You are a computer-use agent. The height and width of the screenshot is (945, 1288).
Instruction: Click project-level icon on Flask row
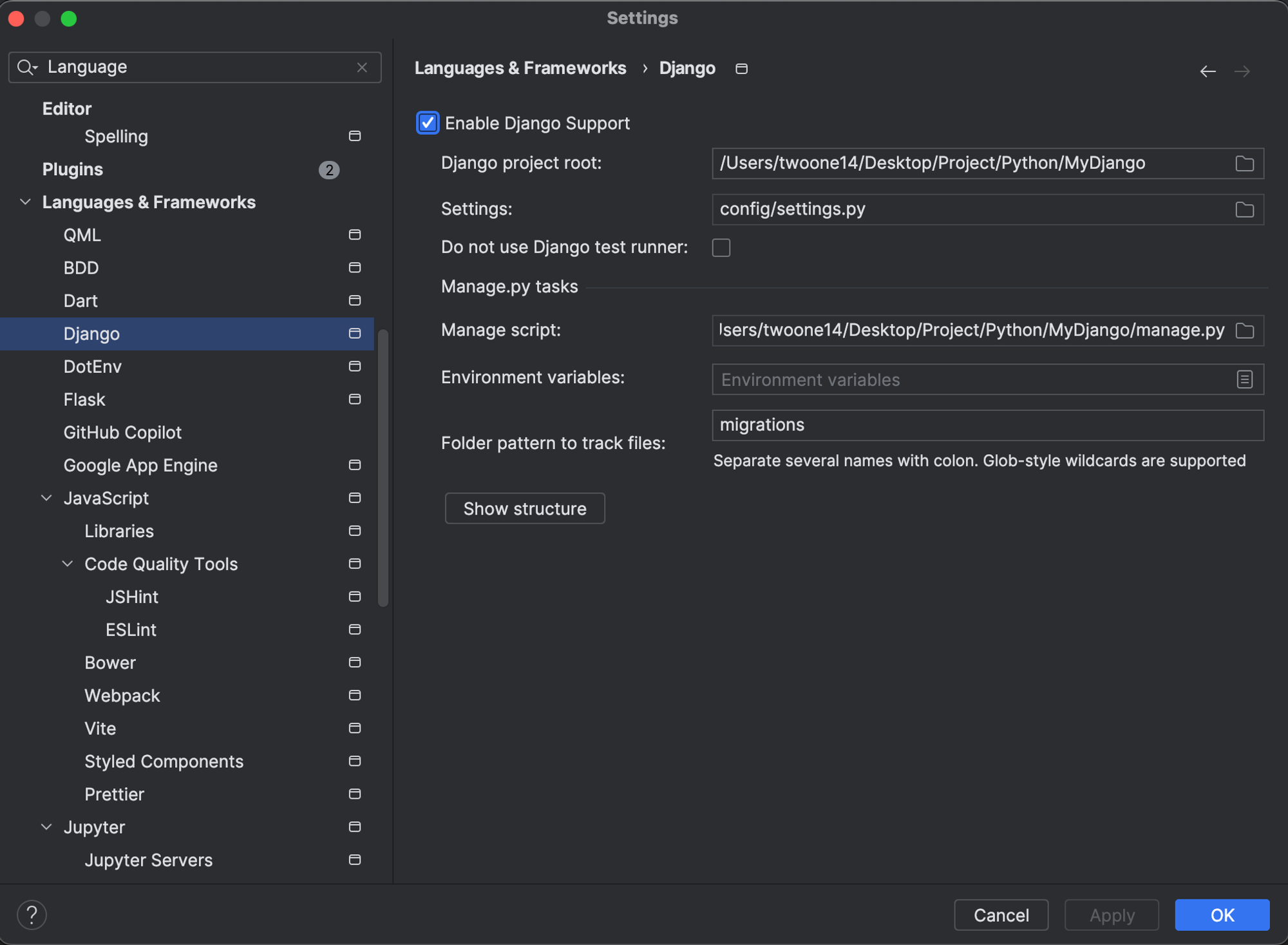click(354, 399)
